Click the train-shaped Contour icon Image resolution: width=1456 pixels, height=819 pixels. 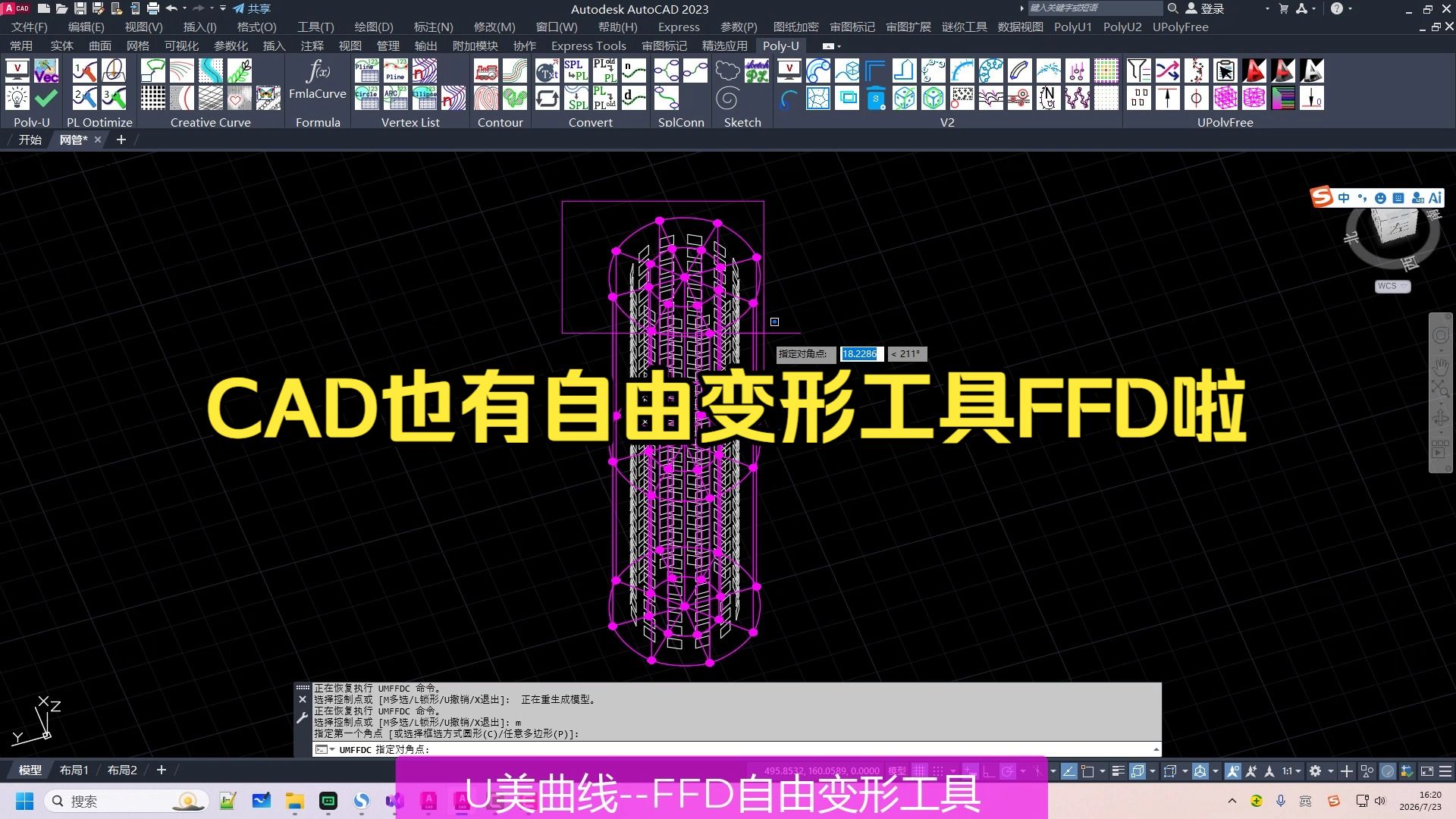486,71
